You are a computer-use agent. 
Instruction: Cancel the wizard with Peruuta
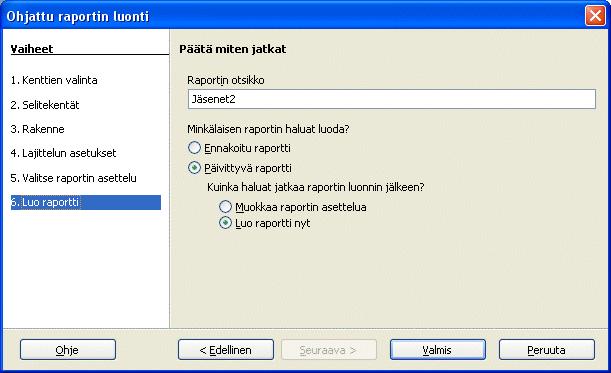(547, 350)
